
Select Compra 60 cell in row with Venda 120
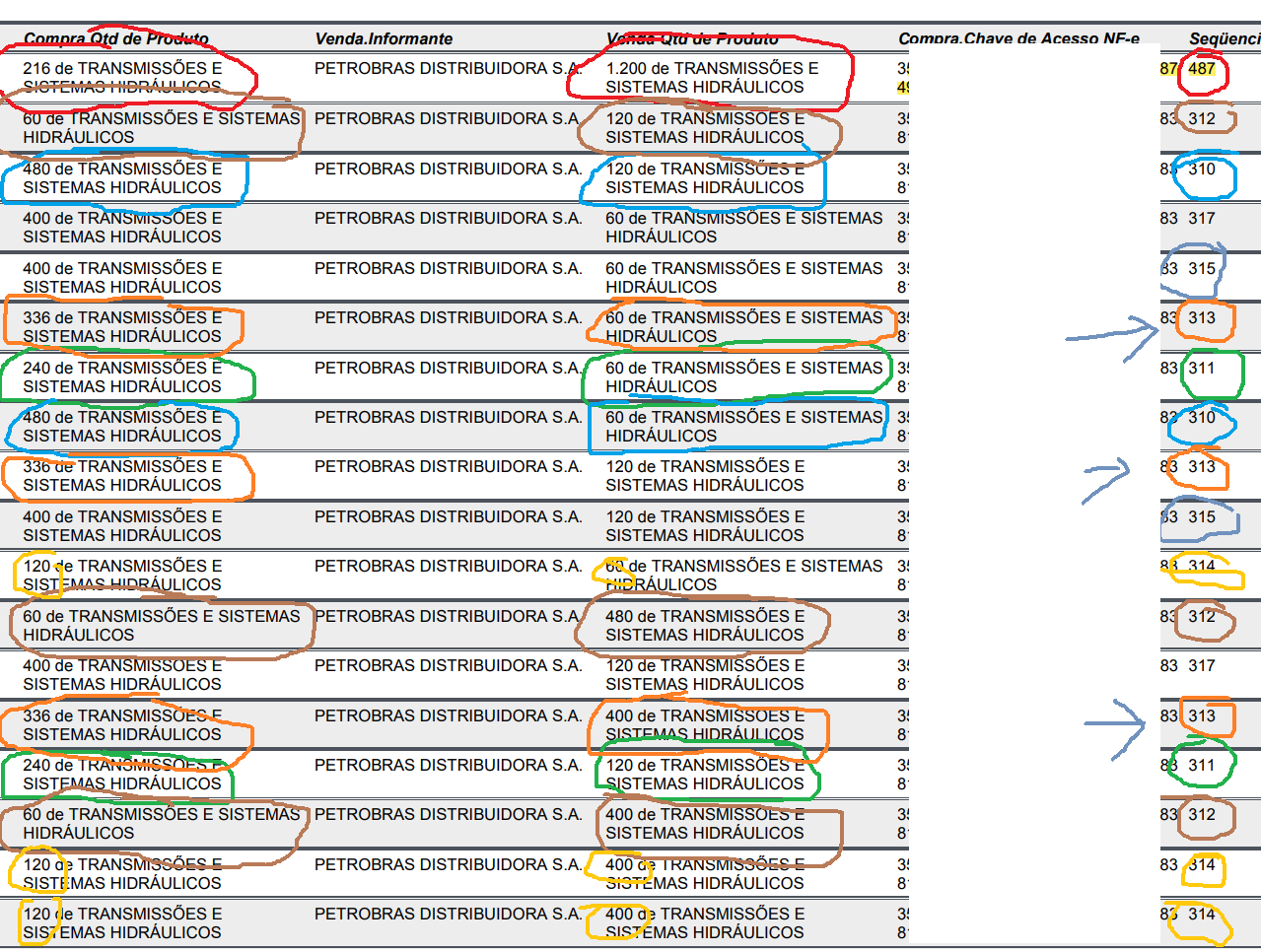(161, 128)
